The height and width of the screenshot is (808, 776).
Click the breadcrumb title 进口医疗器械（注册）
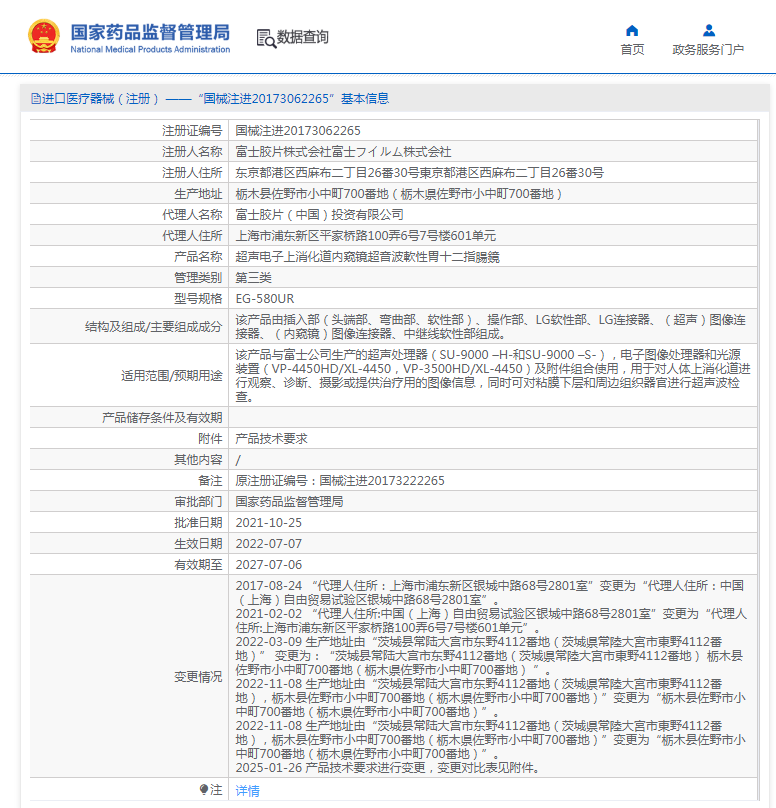(x=100, y=98)
